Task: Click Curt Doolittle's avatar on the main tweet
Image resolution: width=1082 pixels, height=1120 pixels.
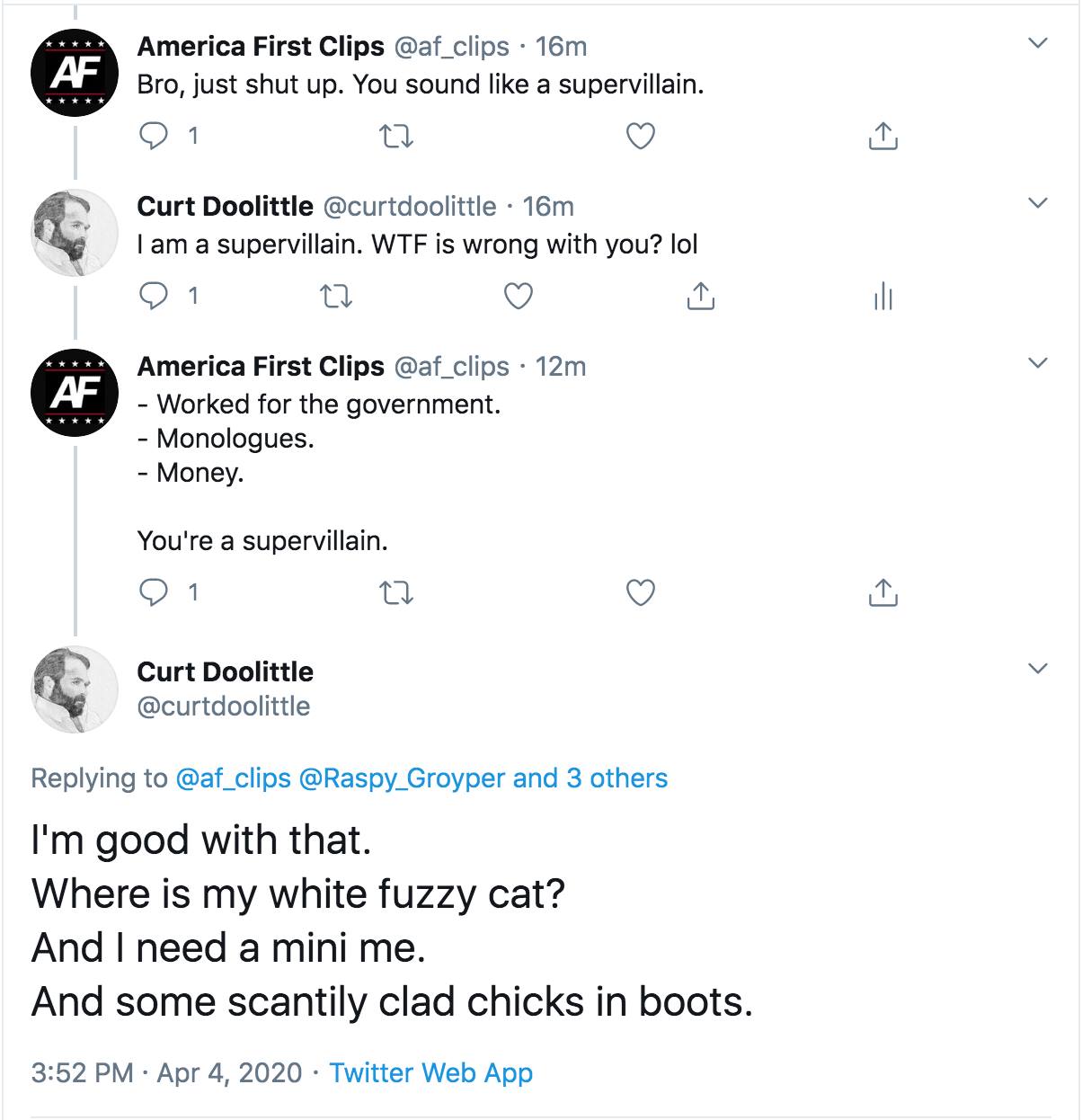Action: point(75,689)
